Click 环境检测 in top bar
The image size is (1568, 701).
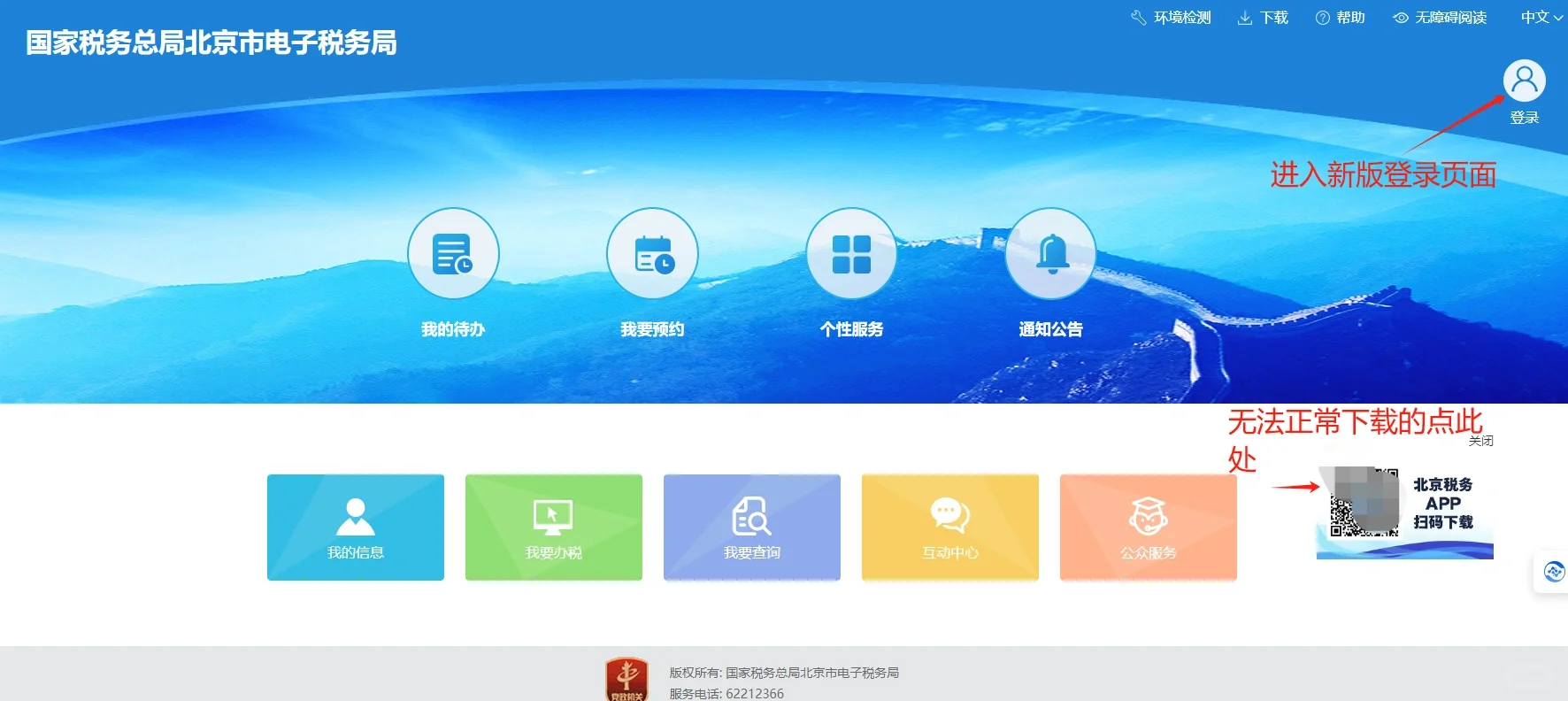tap(1171, 18)
